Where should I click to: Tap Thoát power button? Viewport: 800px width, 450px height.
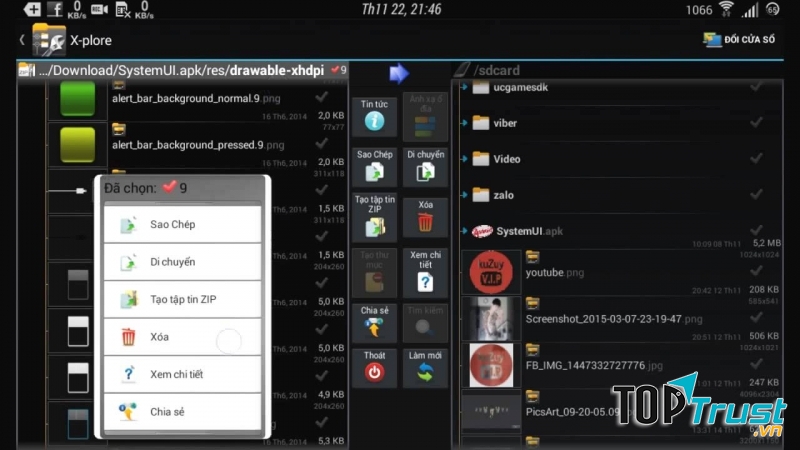click(x=374, y=368)
